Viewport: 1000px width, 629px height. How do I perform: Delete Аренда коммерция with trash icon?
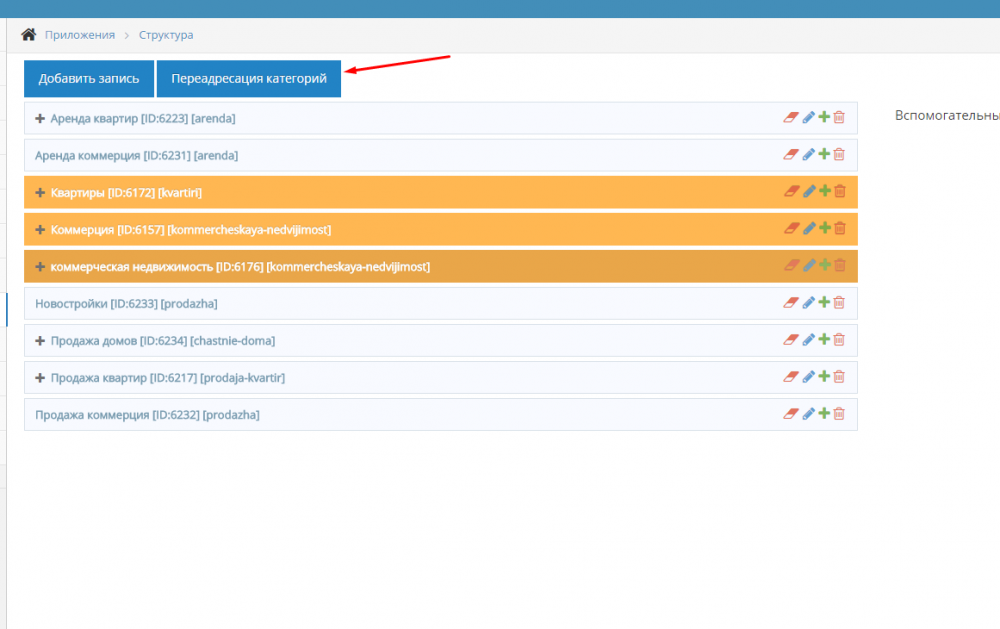pos(839,154)
